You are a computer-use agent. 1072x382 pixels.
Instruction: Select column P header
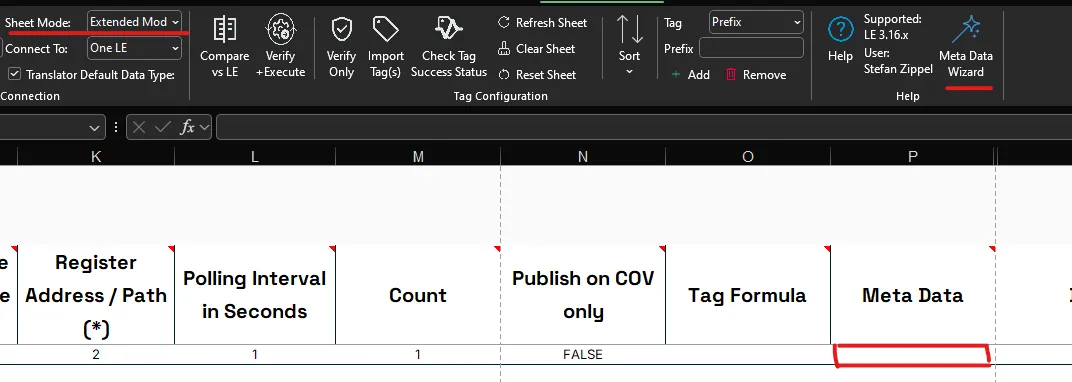(x=913, y=156)
